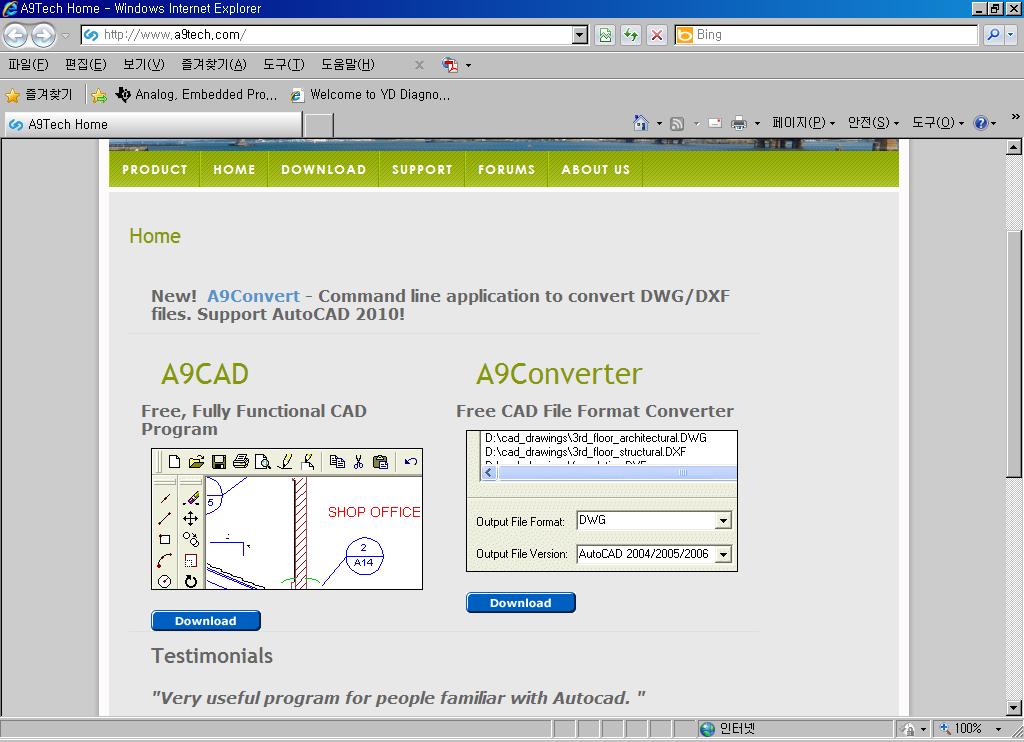Go to HOME in the green navigation

pyautogui.click(x=234, y=169)
